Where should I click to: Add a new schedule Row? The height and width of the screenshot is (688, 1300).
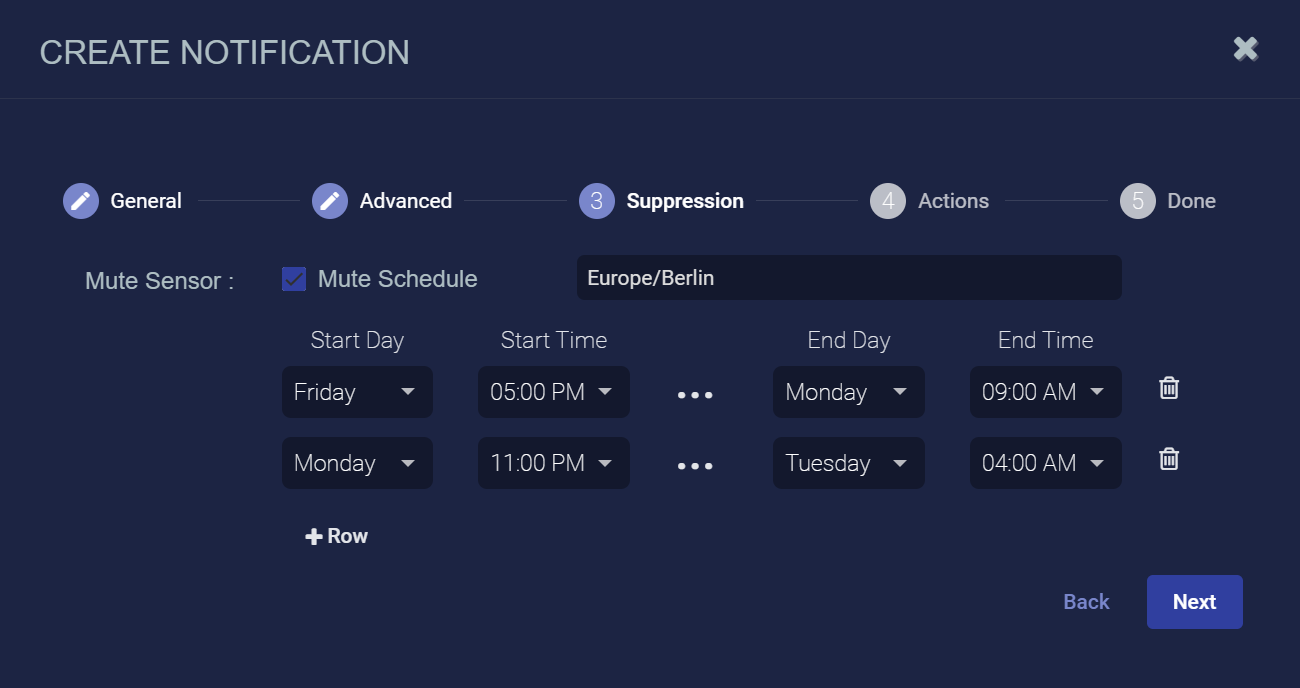click(337, 536)
